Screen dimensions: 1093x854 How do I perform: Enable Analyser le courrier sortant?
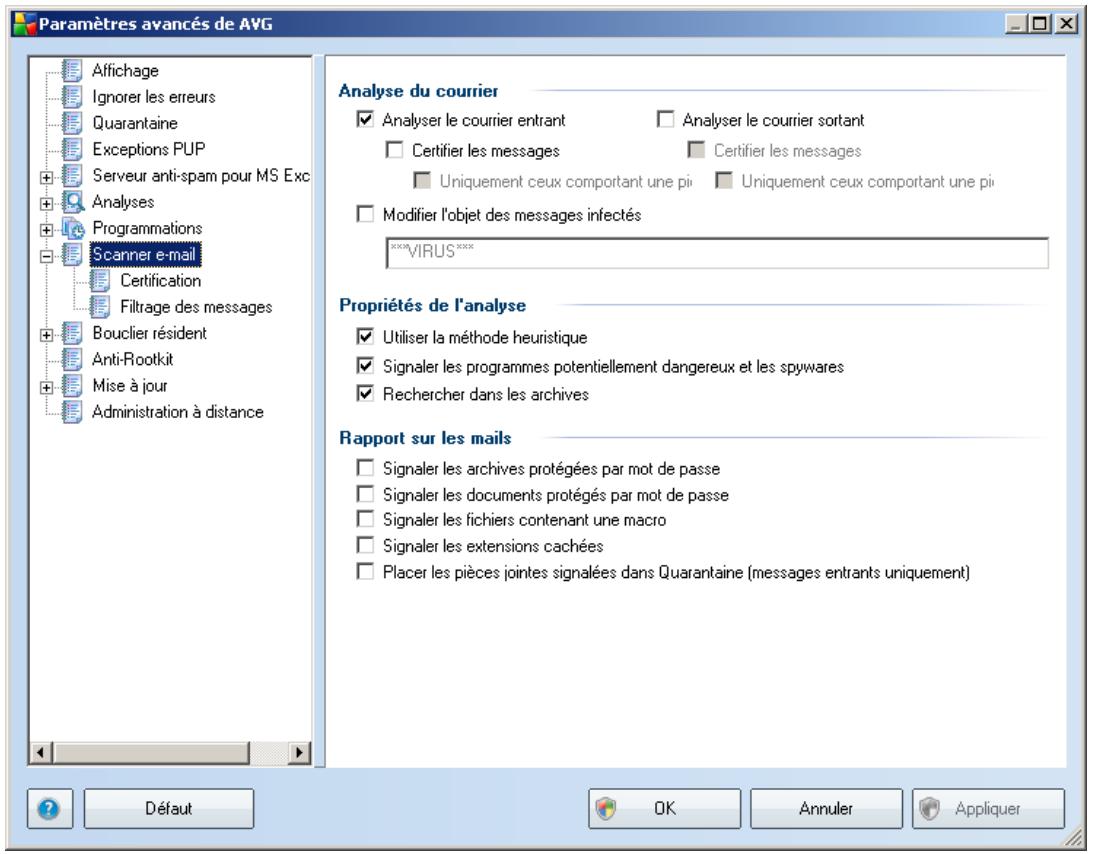(666, 119)
